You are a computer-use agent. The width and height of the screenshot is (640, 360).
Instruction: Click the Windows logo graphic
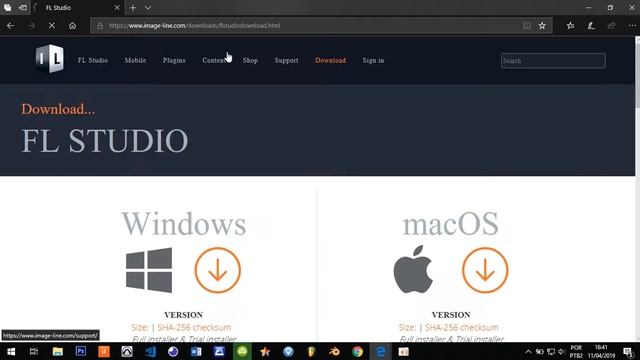coord(149,270)
